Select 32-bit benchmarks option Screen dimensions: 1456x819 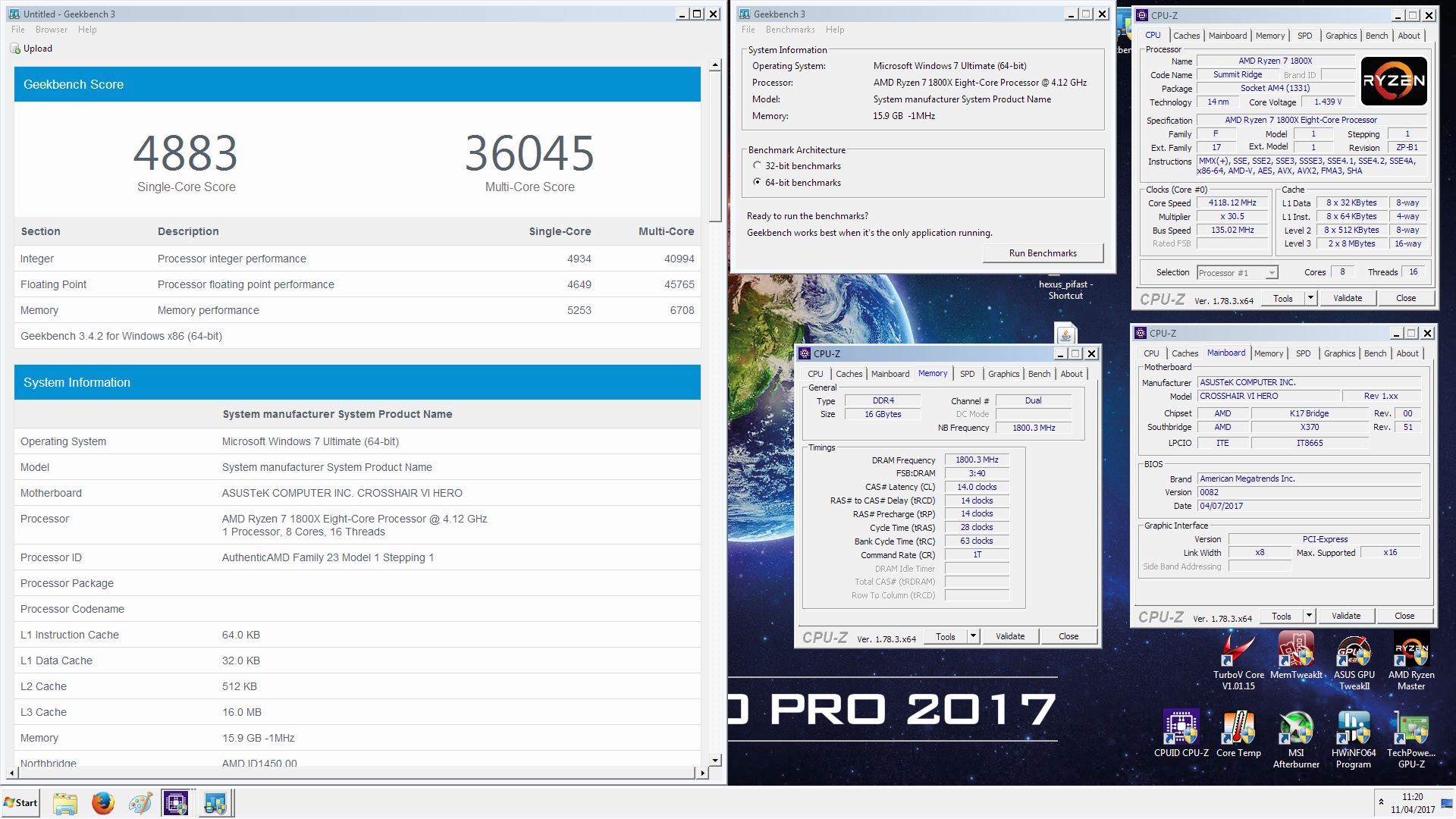tap(757, 166)
